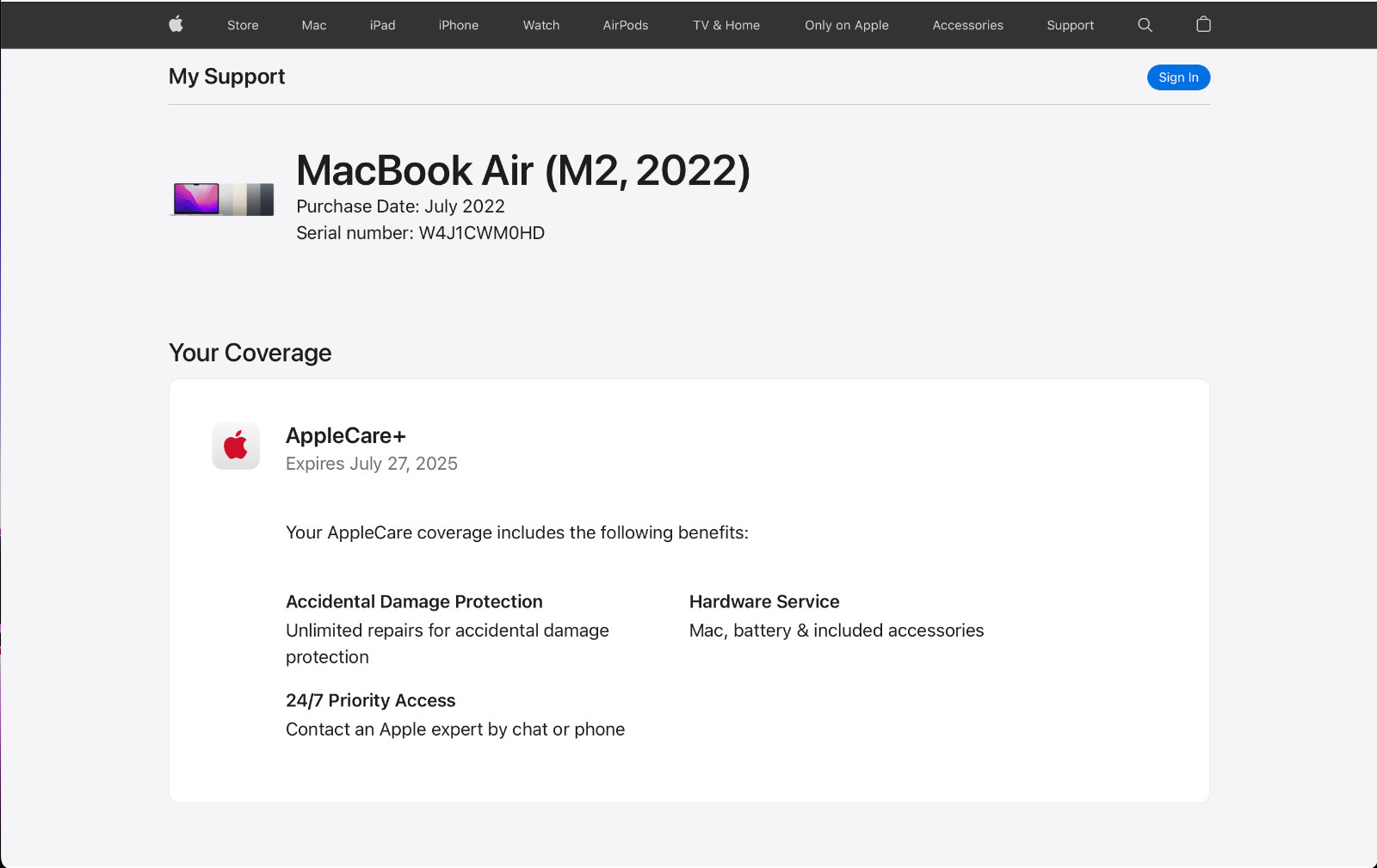Open the Only on Apple menu
Screen dimensions: 1377x868
(x=847, y=25)
